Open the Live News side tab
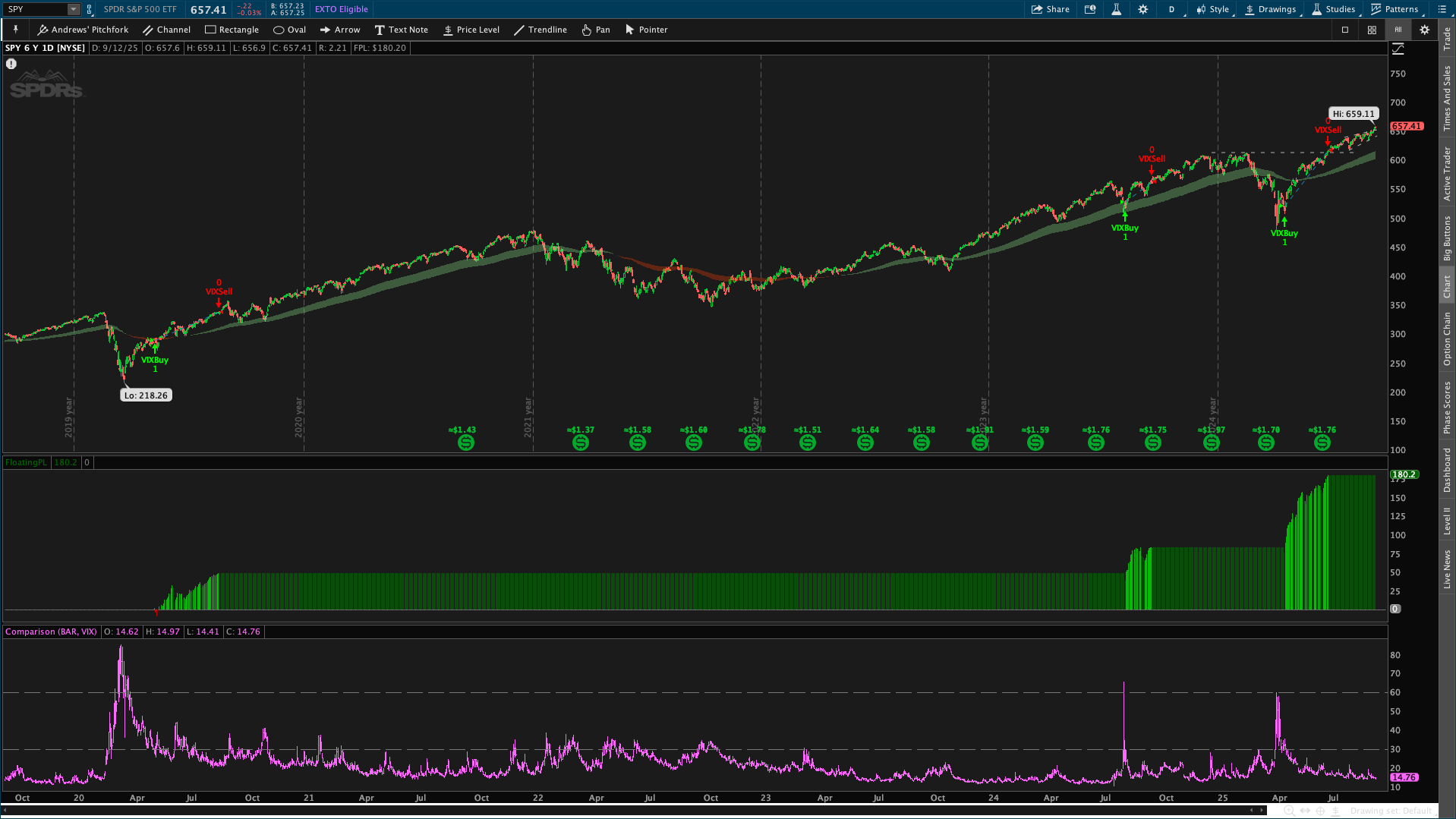 tap(1447, 569)
